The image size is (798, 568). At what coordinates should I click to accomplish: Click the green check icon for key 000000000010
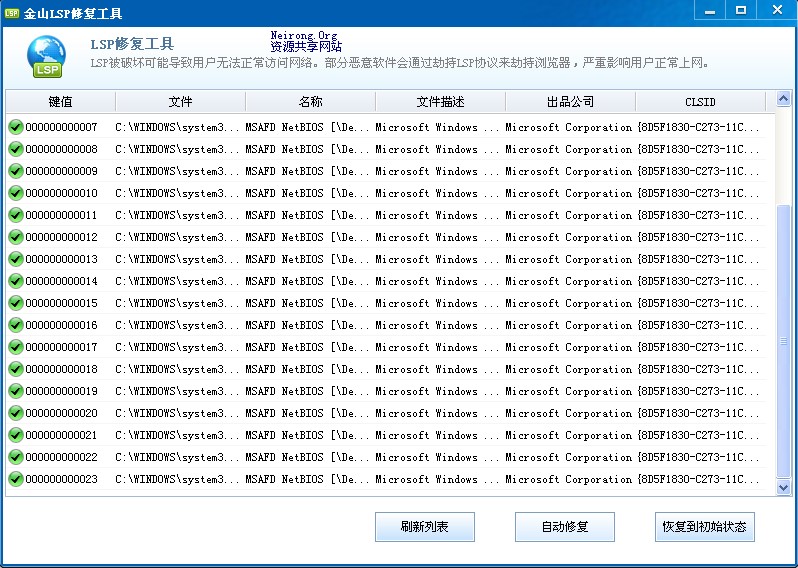(x=16, y=193)
